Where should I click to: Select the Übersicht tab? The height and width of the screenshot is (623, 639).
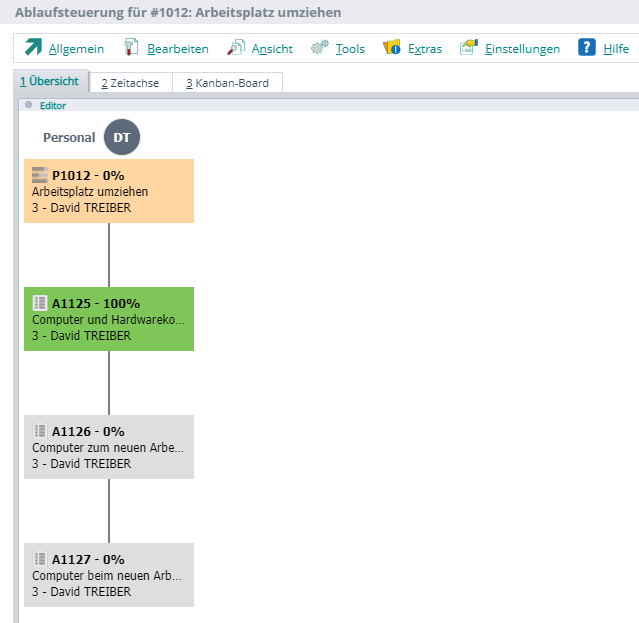click(49, 82)
